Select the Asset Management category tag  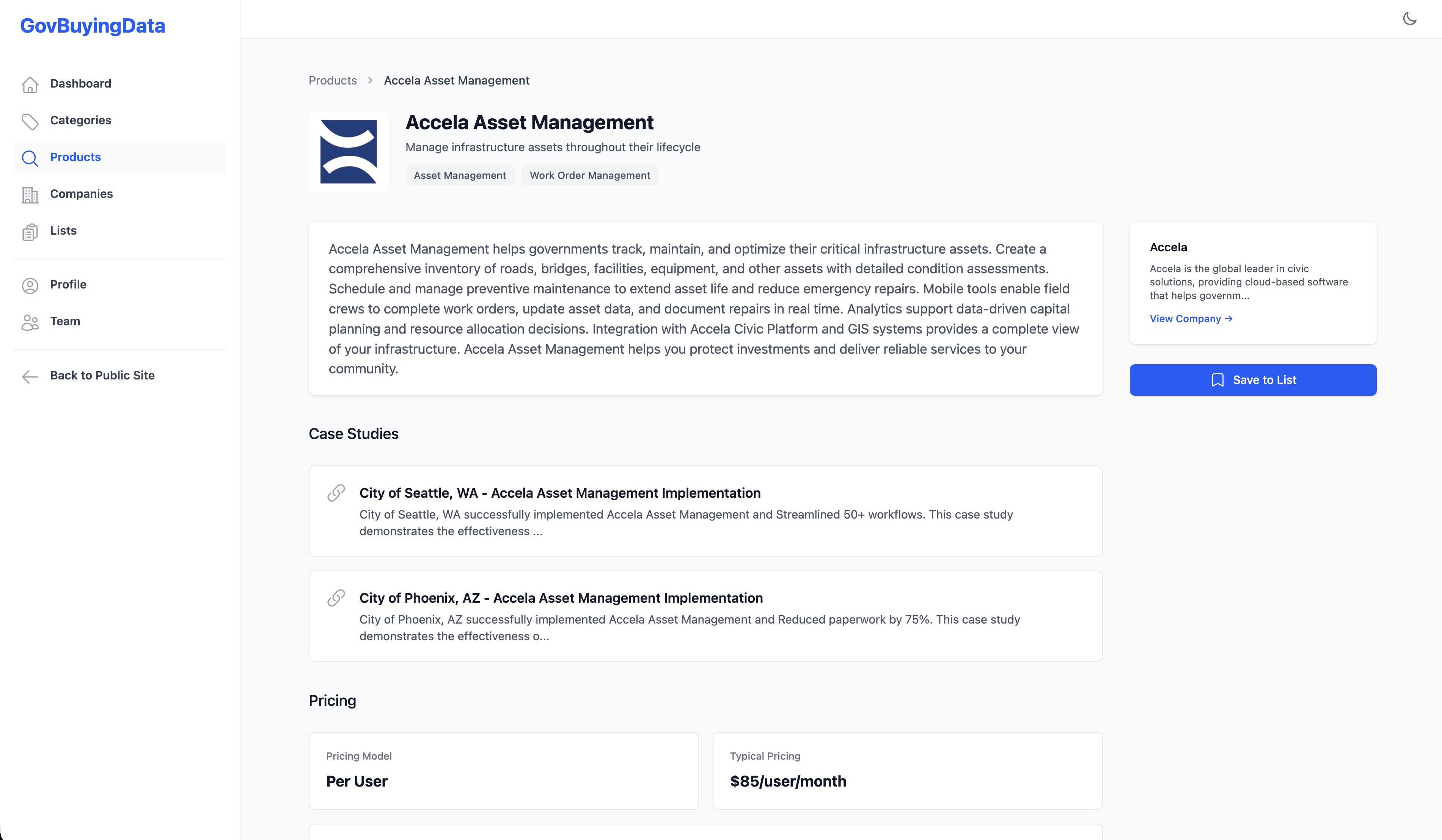click(460, 176)
